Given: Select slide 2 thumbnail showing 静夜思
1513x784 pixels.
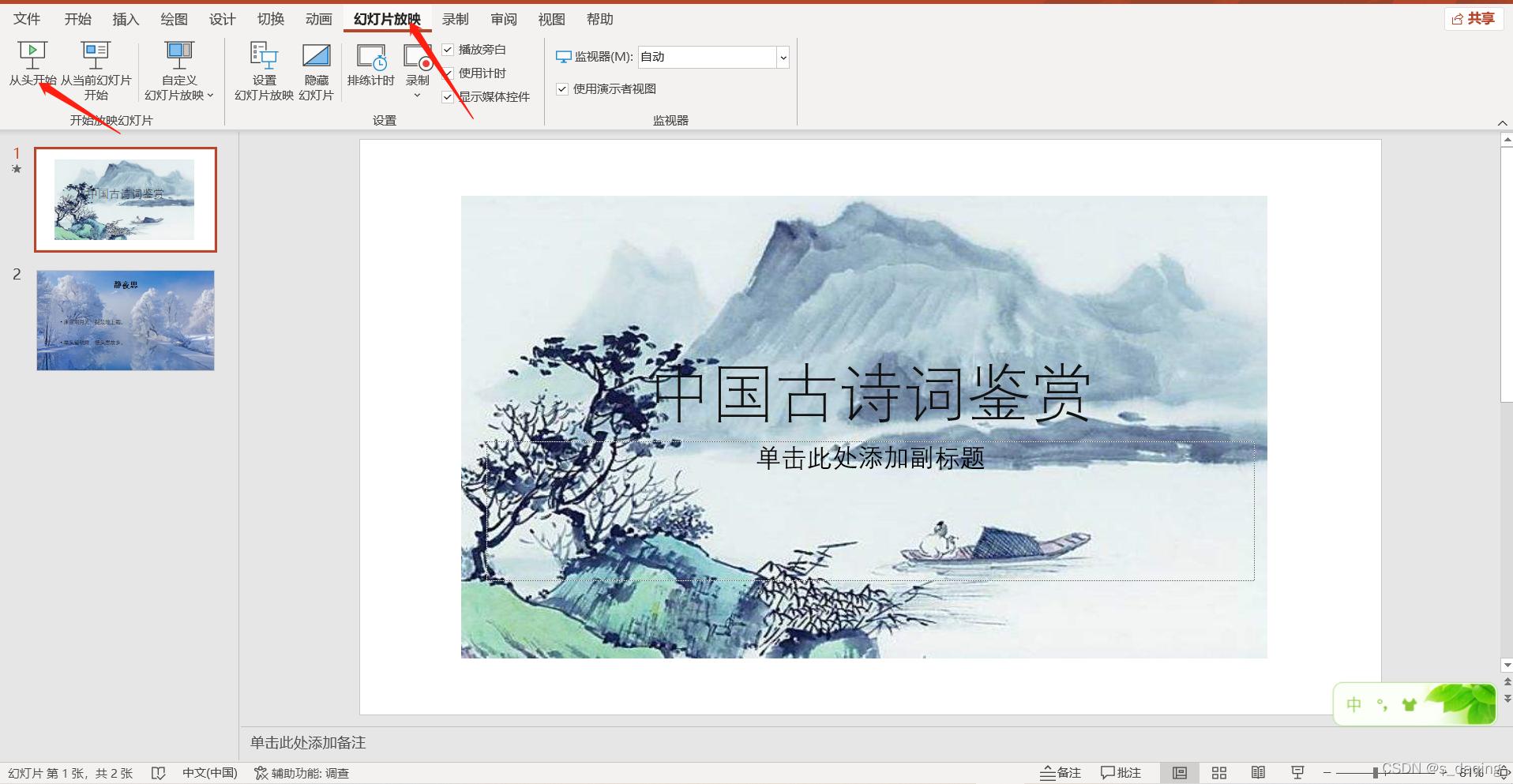Looking at the screenshot, I should pyautogui.click(x=124, y=320).
